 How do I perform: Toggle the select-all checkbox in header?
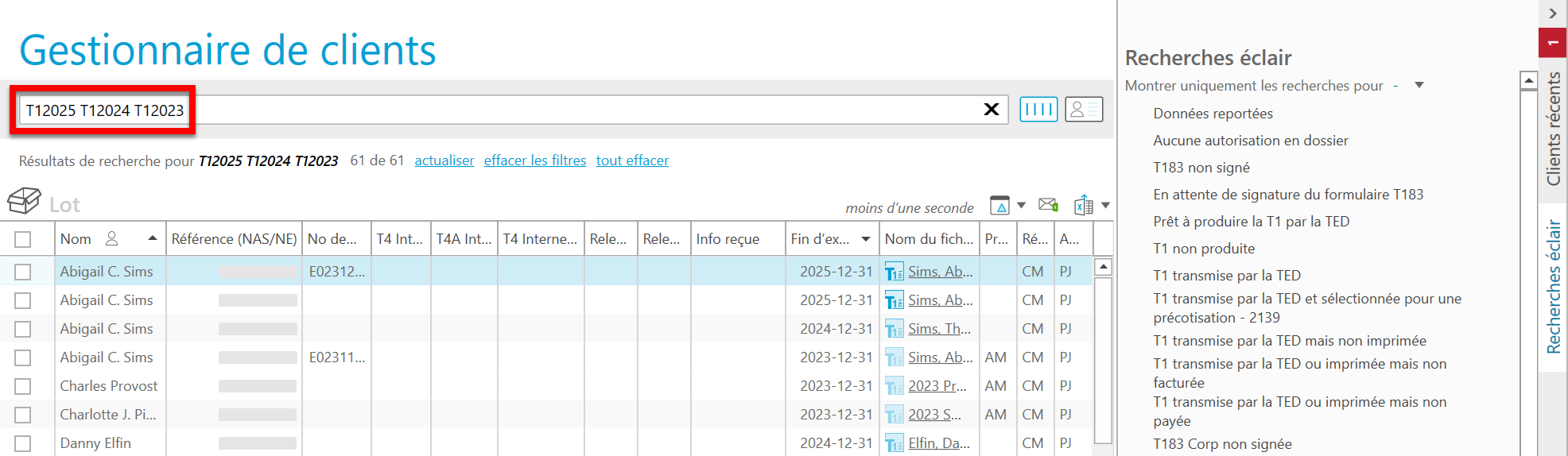tap(23, 239)
